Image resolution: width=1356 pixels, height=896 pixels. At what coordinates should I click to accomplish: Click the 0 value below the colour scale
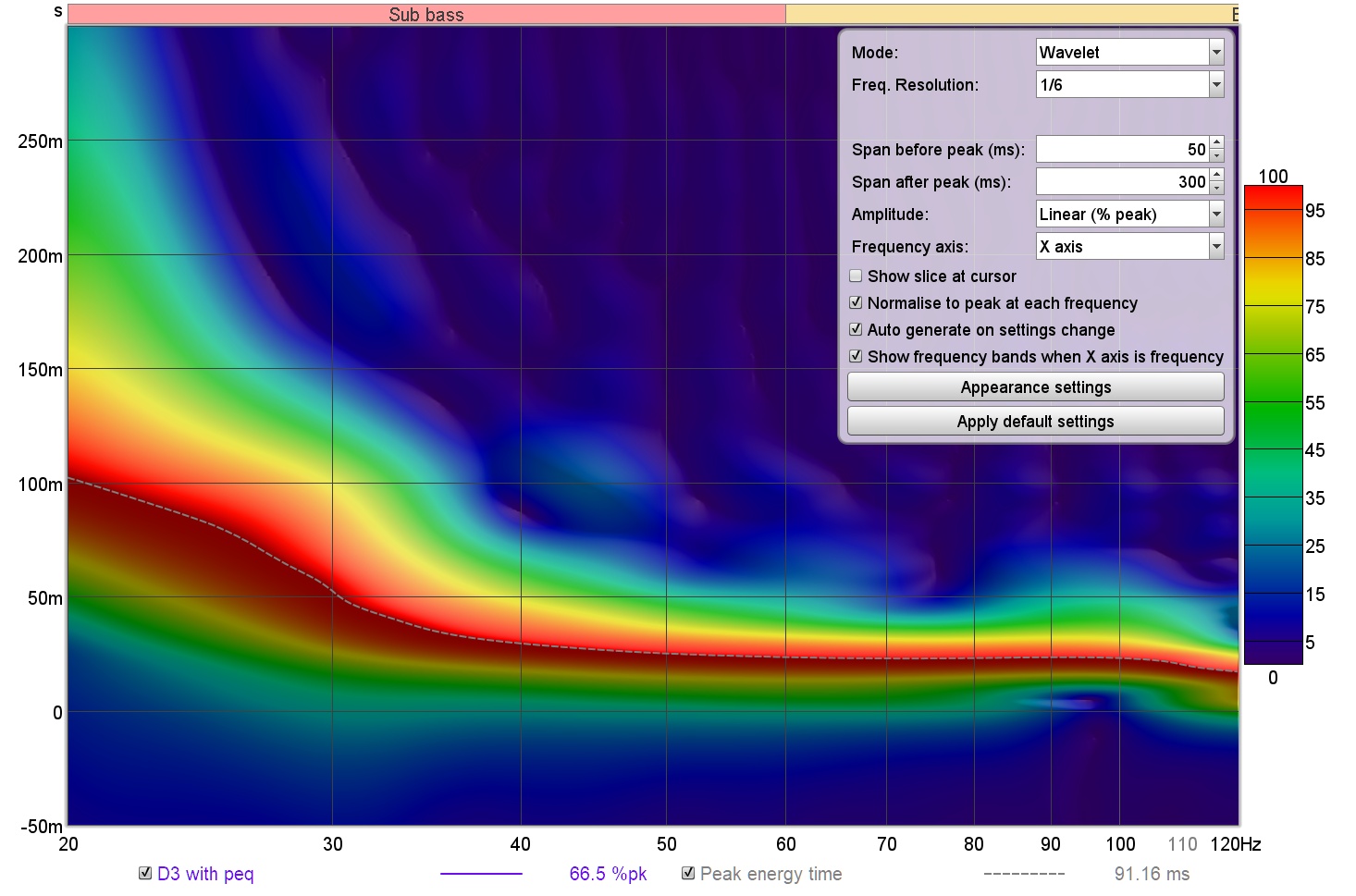(x=1273, y=678)
